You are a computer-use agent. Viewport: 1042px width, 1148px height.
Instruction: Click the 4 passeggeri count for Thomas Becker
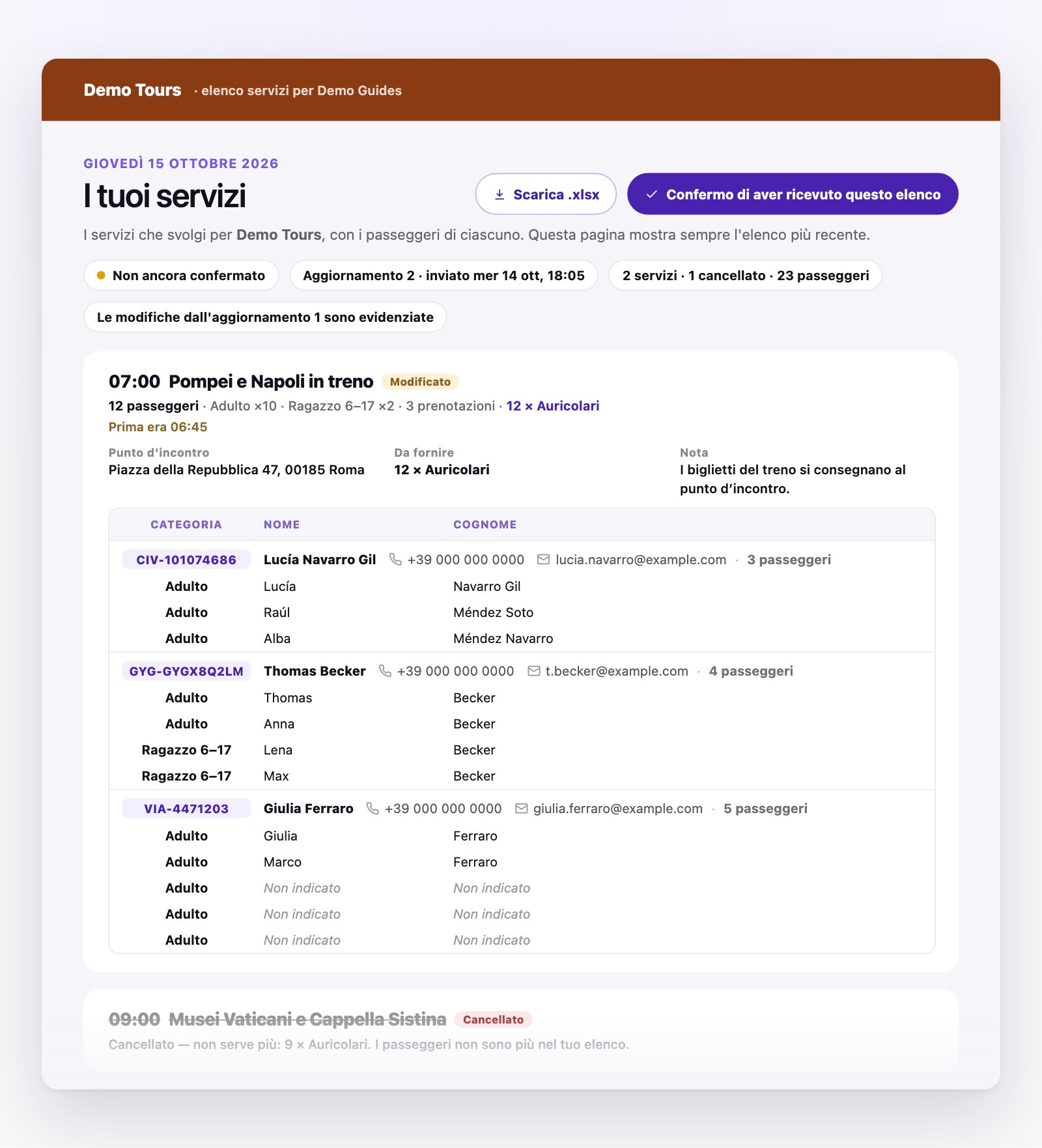click(751, 671)
